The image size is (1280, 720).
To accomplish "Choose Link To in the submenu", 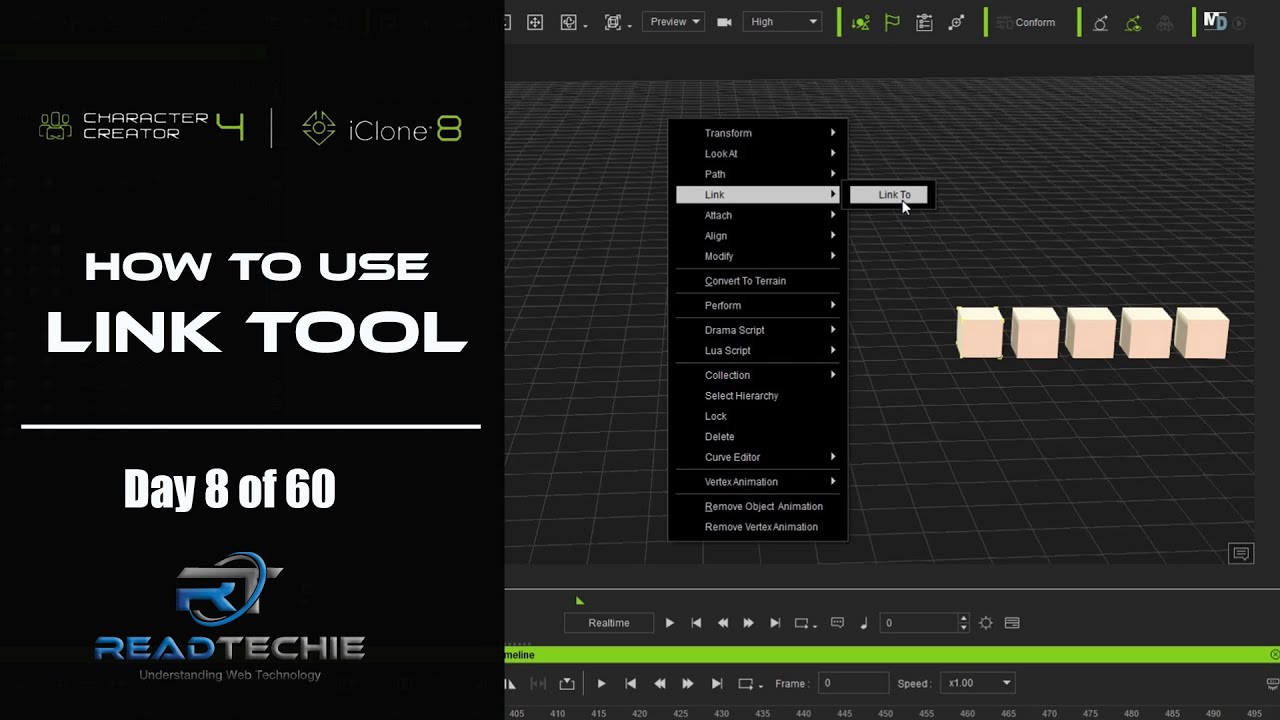I will tap(891, 195).
